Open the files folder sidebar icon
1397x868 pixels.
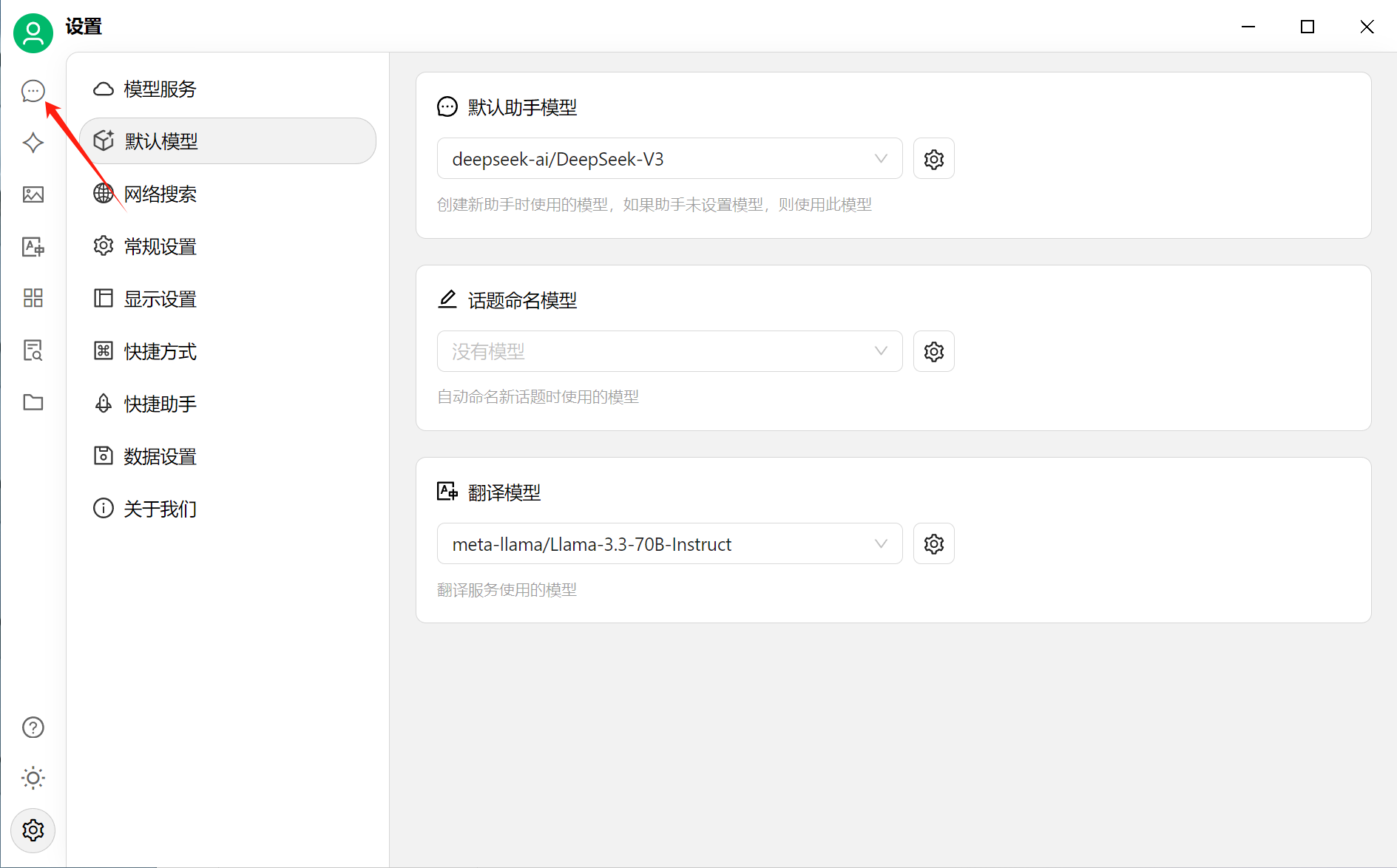pos(33,402)
